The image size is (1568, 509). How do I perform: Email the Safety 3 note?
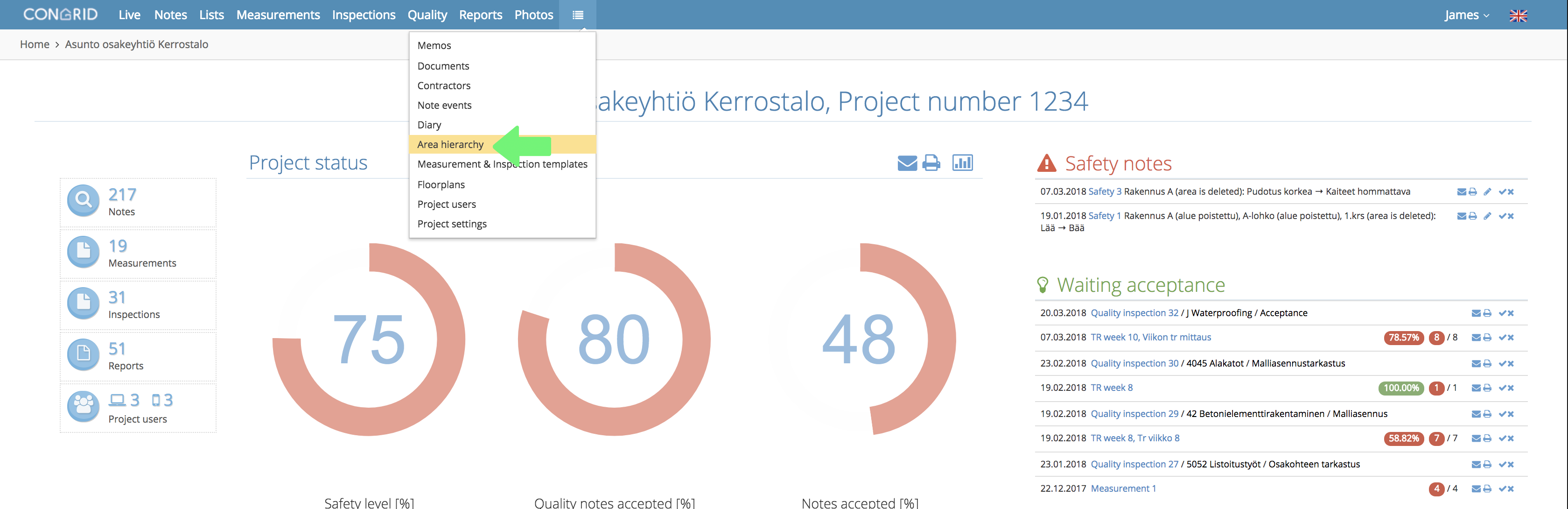click(1462, 192)
